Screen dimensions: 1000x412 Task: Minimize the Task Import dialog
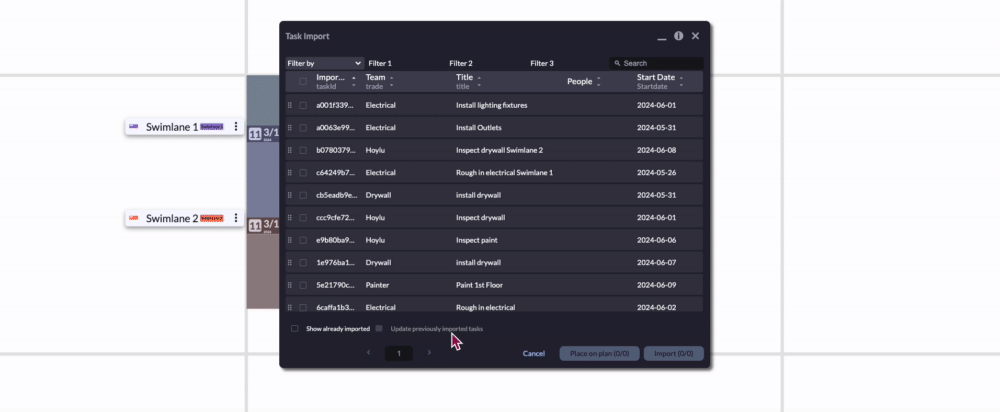click(662, 38)
